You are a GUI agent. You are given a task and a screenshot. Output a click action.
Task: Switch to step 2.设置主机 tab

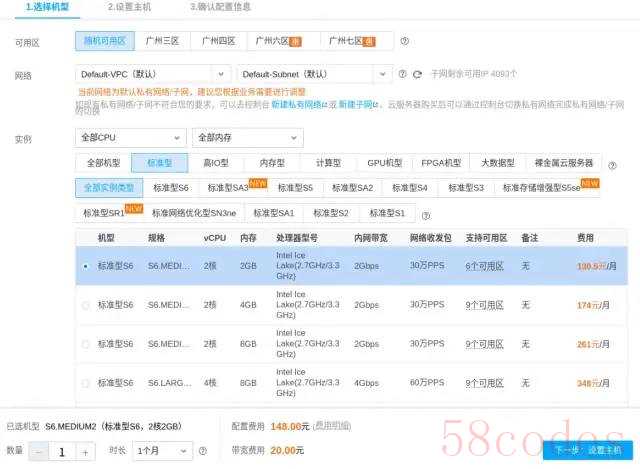(x=129, y=7)
